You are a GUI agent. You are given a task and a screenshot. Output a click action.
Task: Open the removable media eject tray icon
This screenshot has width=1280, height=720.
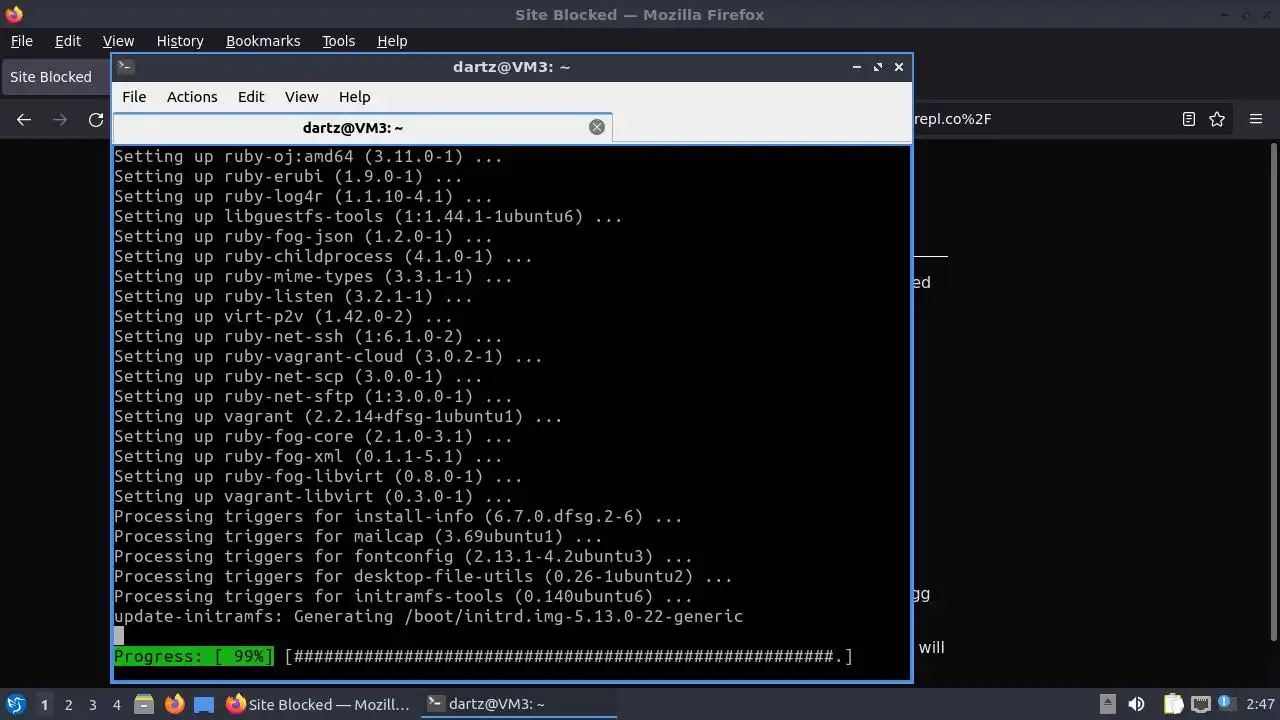(x=1108, y=704)
